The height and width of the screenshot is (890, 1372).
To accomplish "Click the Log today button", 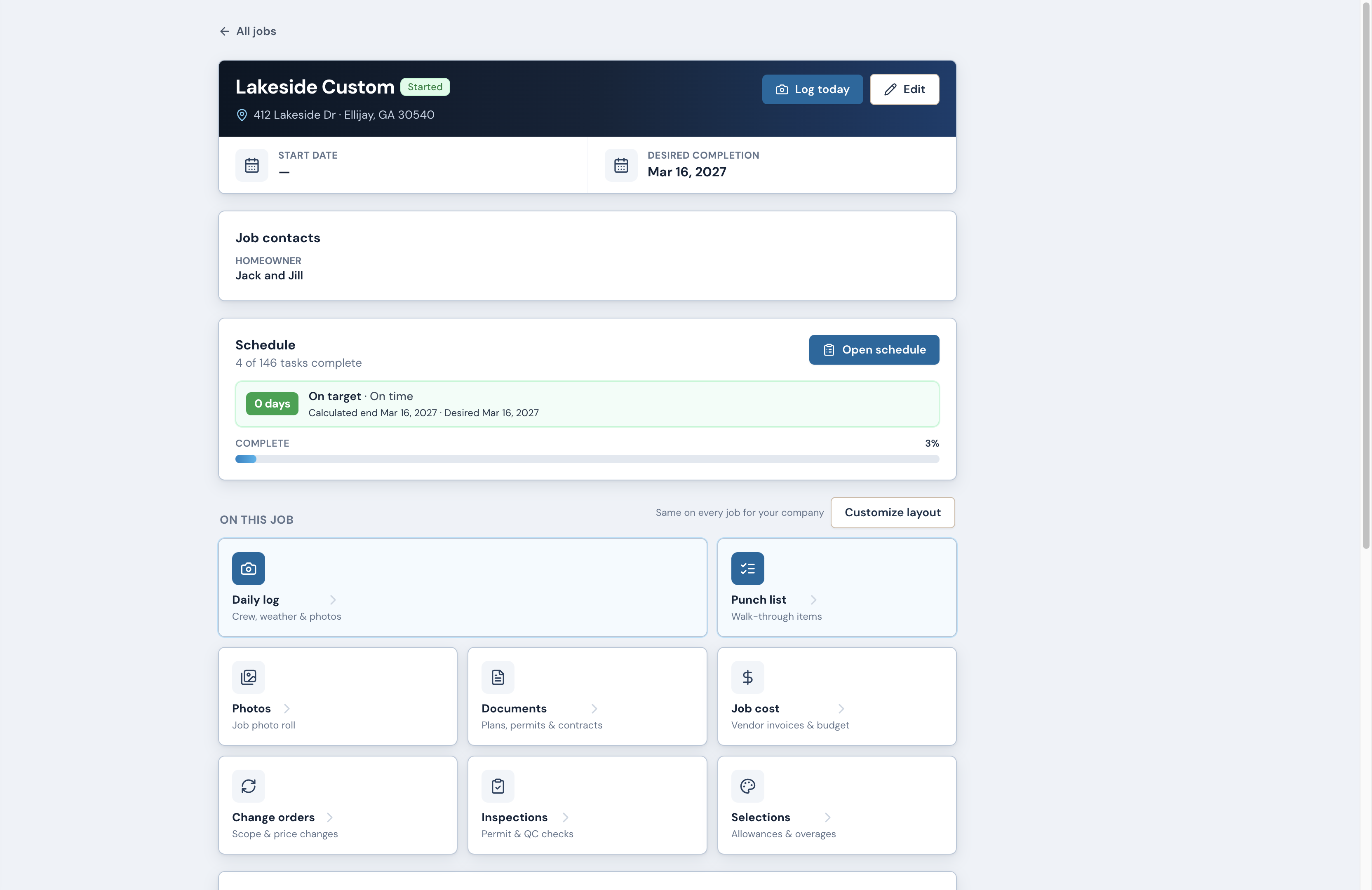I will (812, 89).
